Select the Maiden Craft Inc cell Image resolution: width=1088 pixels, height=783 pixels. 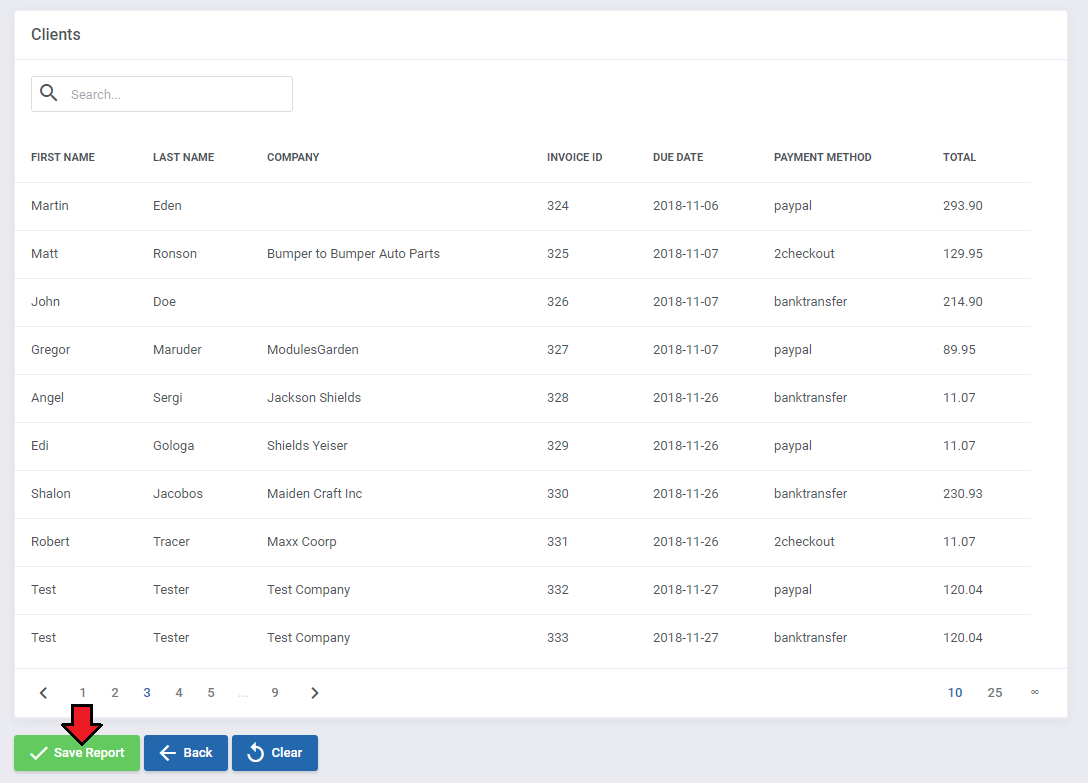pos(314,494)
